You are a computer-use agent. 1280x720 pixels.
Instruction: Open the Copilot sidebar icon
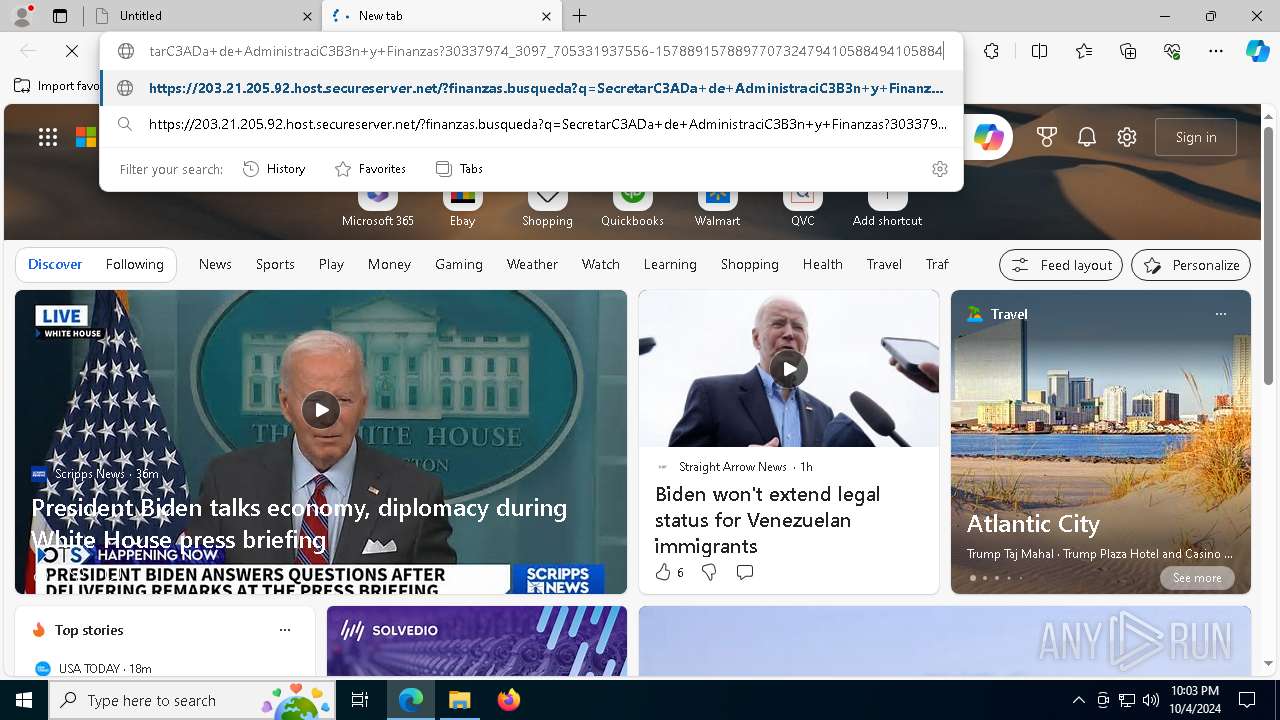coord(1257,51)
